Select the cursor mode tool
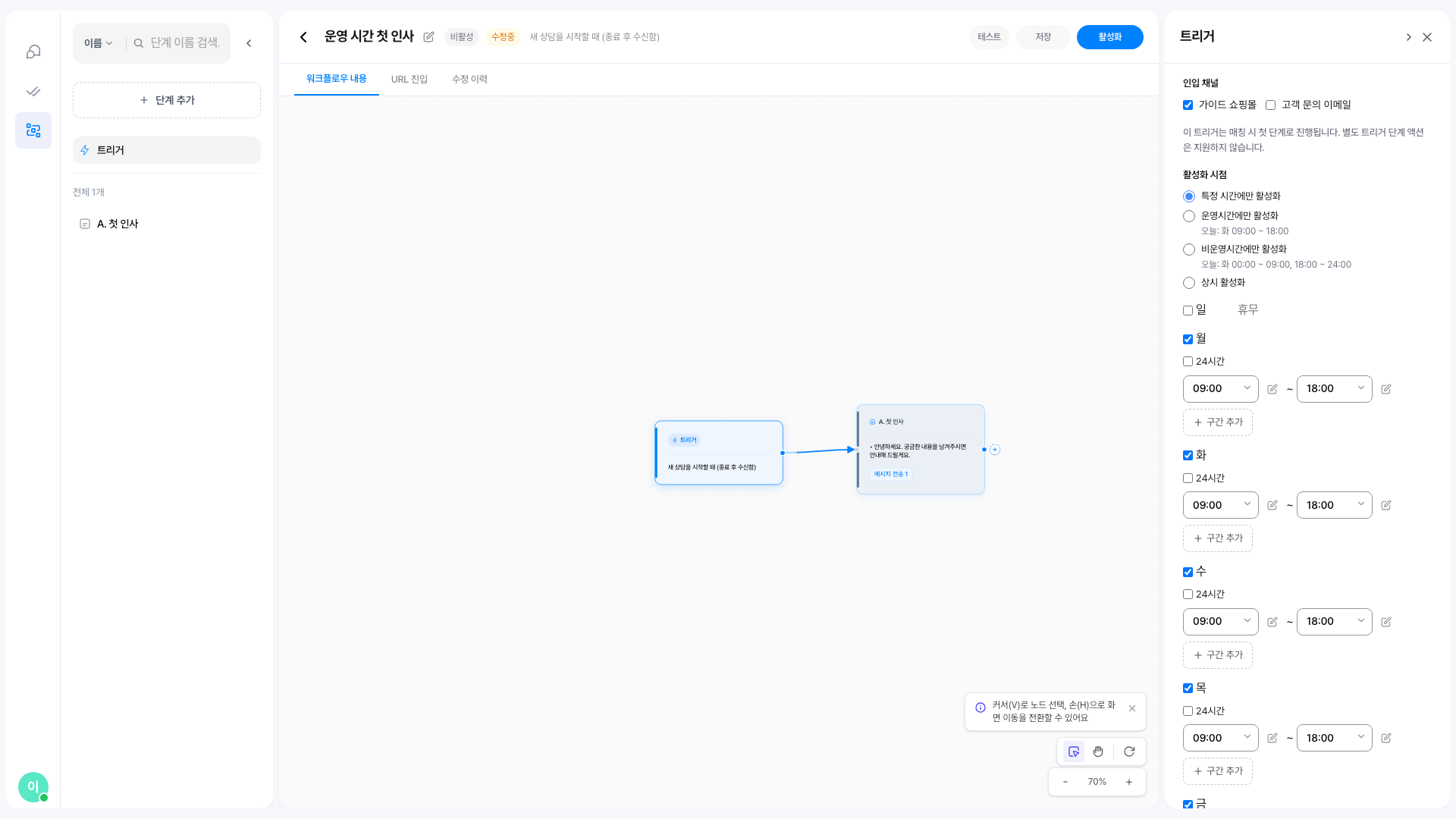The width and height of the screenshot is (1456, 819). tap(1074, 752)
